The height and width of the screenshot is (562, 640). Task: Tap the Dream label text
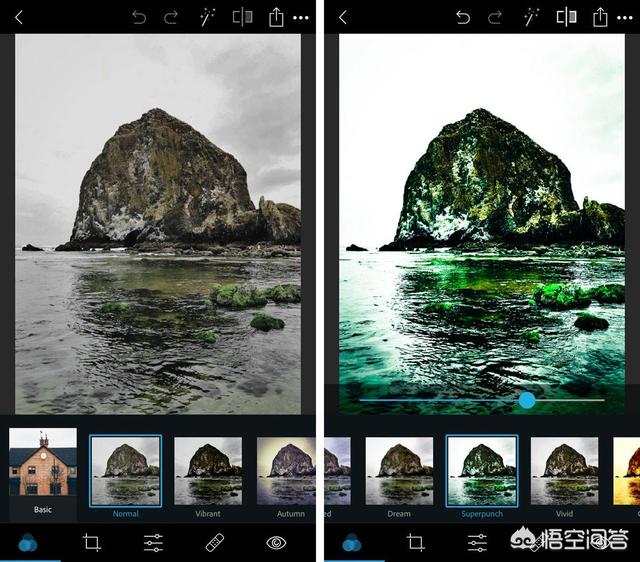pos(399,514)
